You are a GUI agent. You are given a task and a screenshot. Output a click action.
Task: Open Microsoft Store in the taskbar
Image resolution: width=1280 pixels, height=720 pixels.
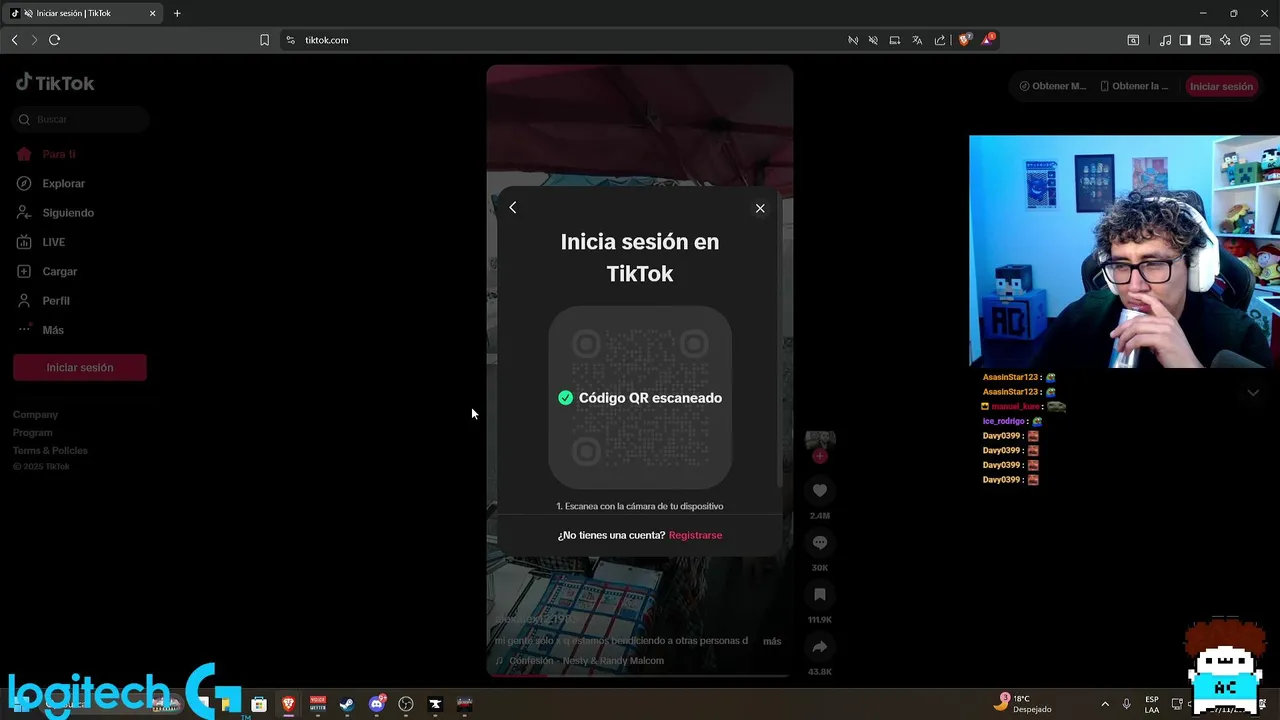[x=259, y=704]
